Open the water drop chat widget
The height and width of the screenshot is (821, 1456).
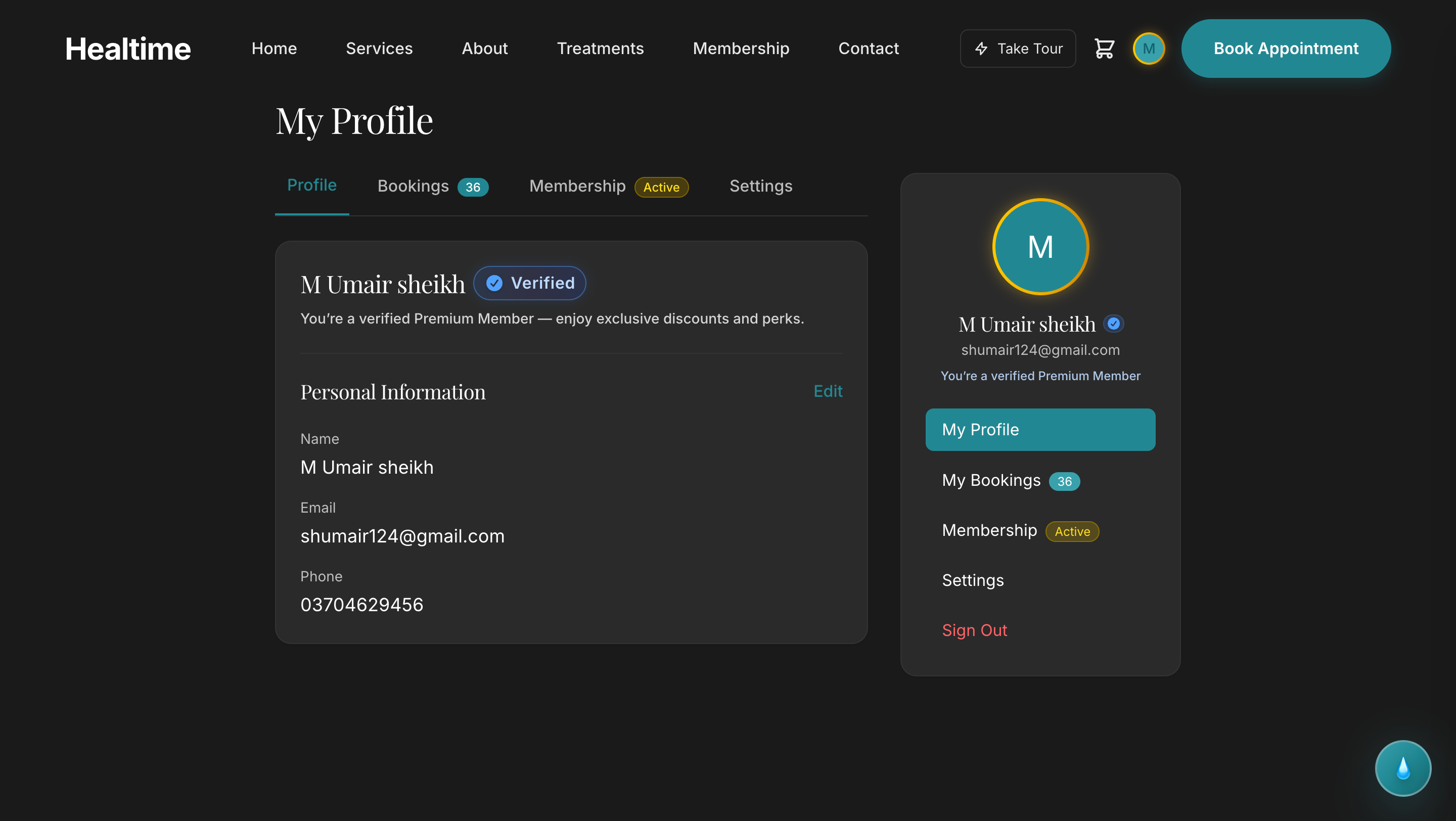coord(1403,768)
